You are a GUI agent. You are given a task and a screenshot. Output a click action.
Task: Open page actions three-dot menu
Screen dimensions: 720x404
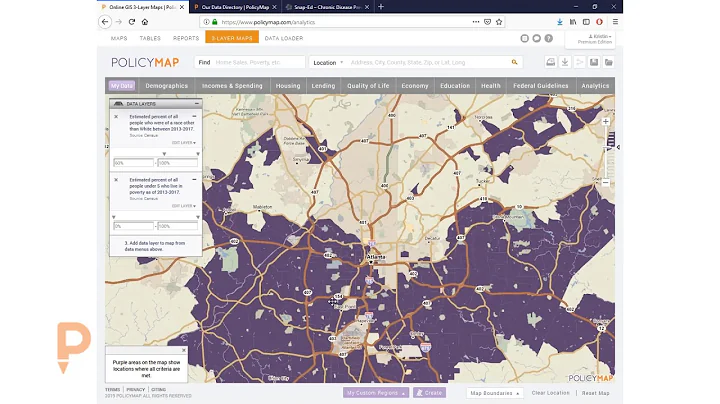[476, 22]
